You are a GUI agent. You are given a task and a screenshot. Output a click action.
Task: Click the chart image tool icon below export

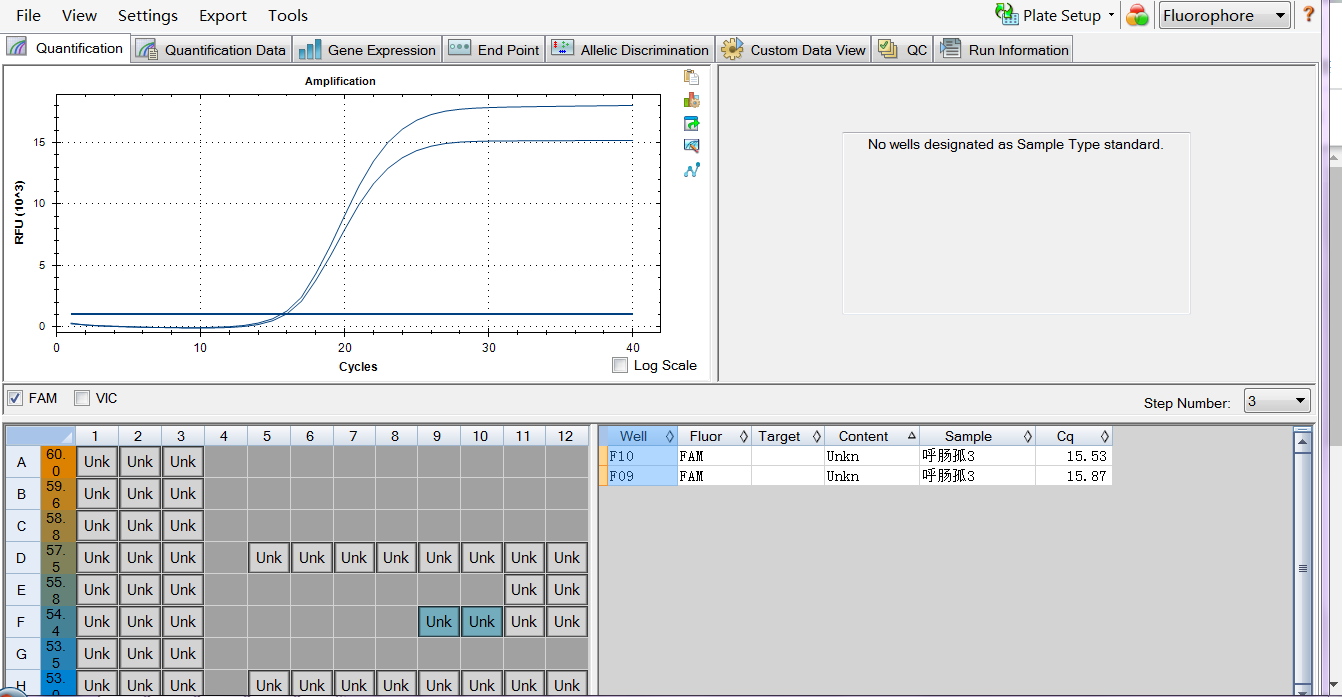[x=691, y=146]
